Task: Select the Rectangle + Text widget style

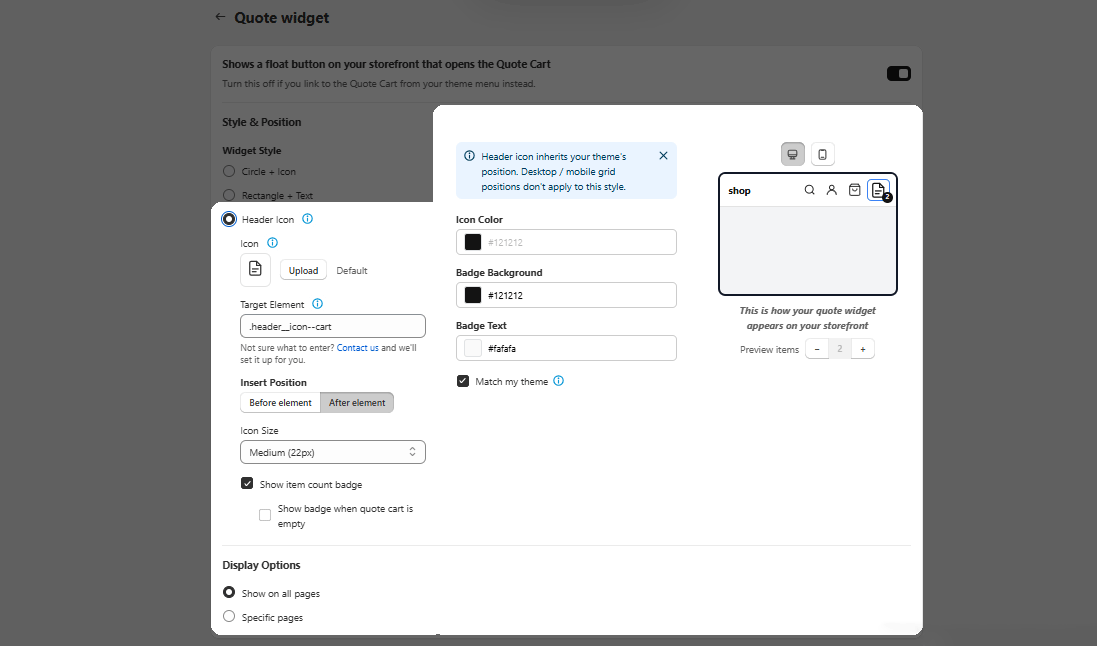Action: pyautogui.click(x=229, y=195)
